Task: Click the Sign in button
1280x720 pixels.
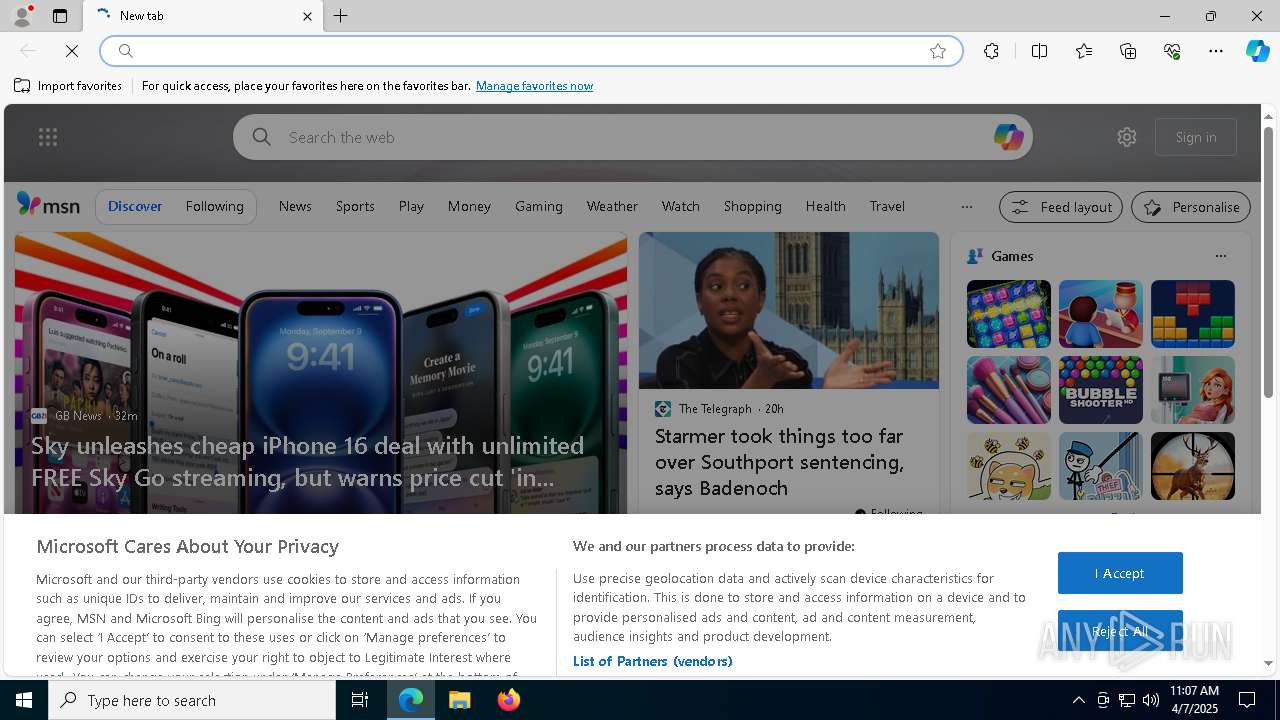Action: click(x=1196, y=137)
